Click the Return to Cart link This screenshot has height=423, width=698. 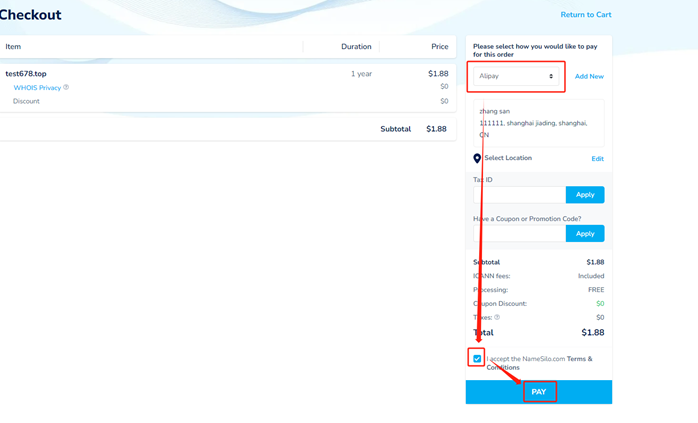pos(586,15)
